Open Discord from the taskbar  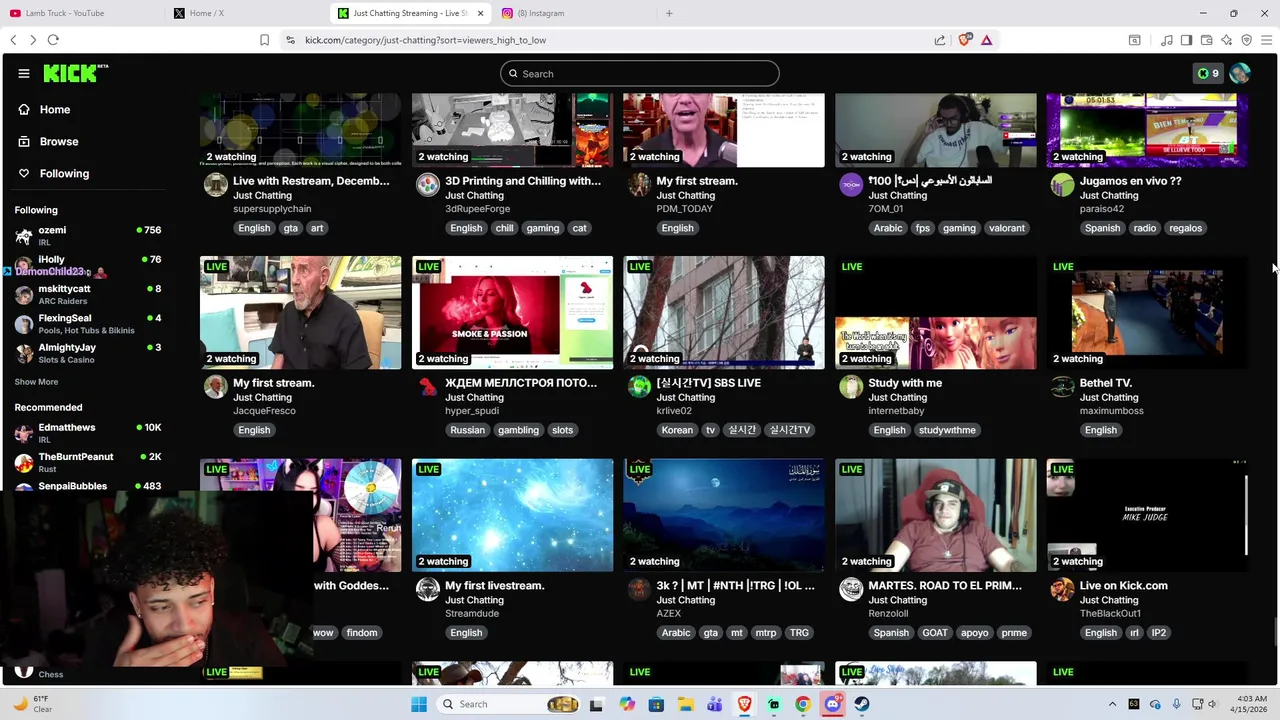(832, 704)
